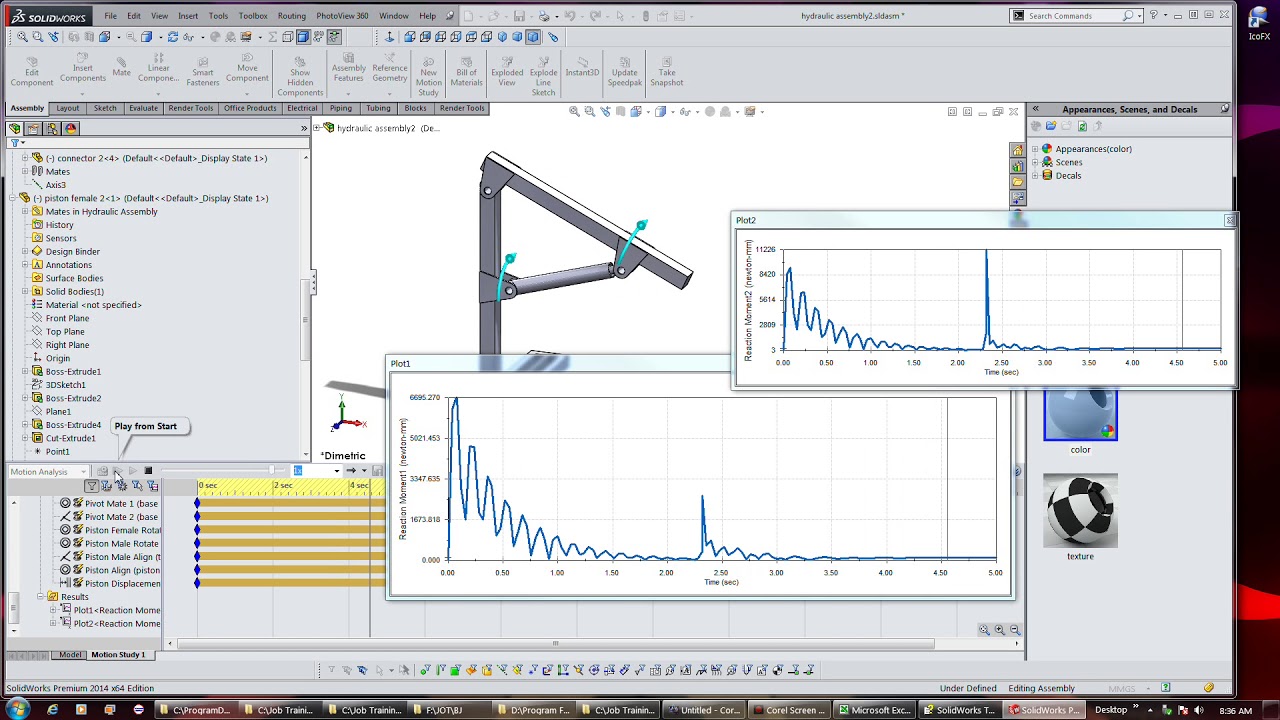Collapse the Results folder

point(41,597)
